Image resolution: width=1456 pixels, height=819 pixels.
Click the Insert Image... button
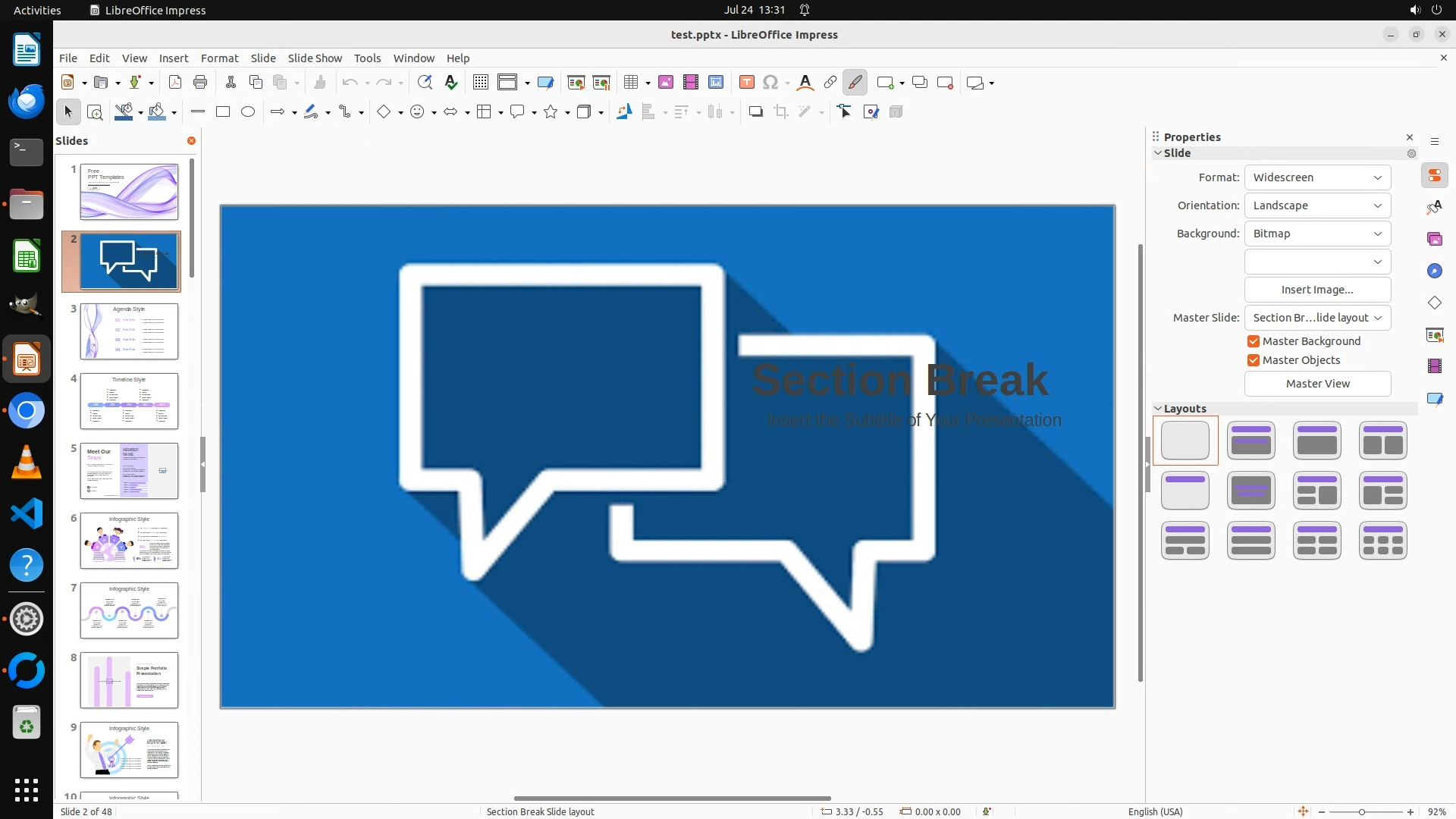coord(1317,290)
